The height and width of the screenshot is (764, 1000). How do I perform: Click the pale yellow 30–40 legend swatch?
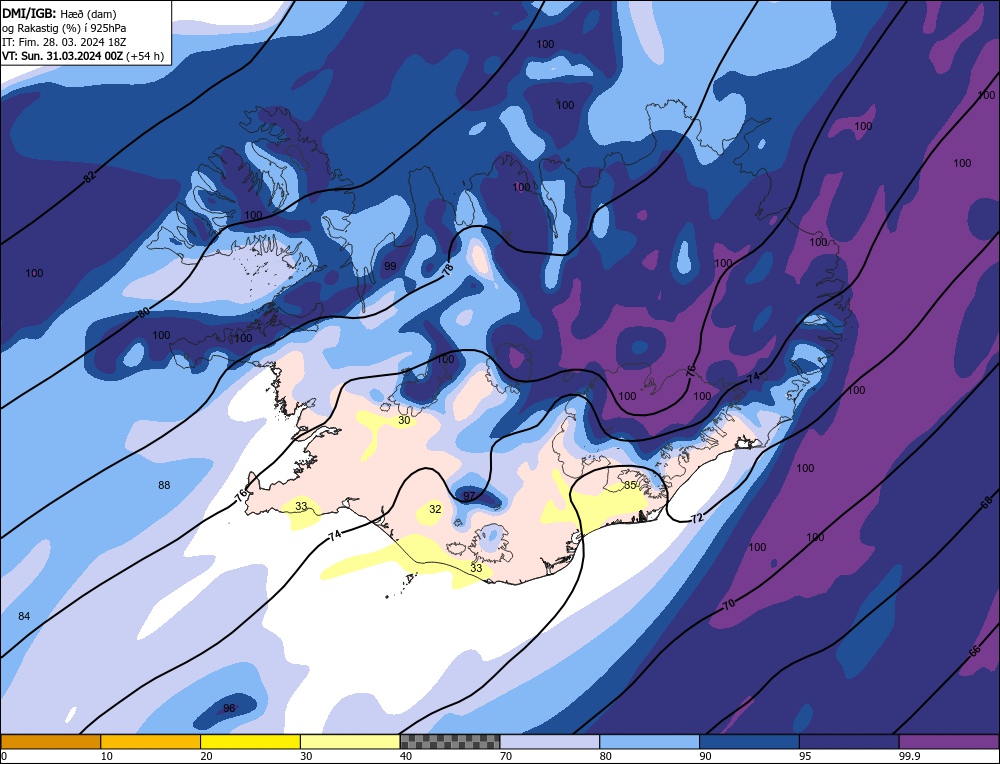point(350,741)
